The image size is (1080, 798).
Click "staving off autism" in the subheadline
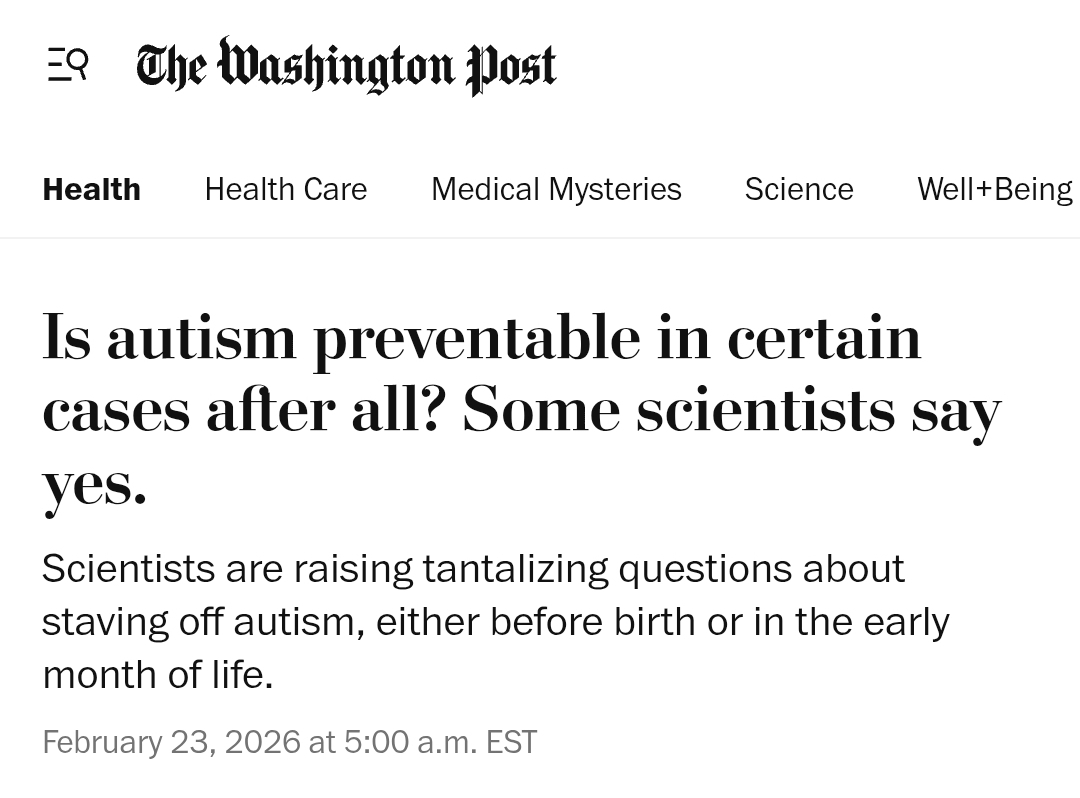pos(199,622)
